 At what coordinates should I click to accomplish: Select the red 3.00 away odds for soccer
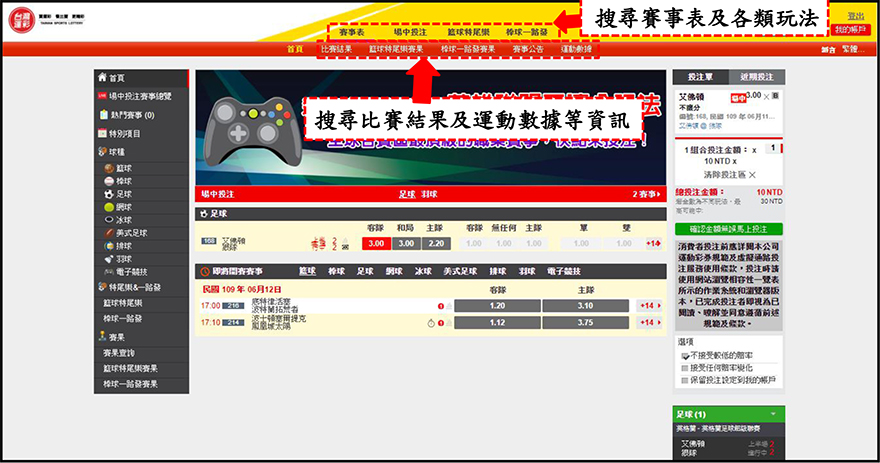(376, 243)
